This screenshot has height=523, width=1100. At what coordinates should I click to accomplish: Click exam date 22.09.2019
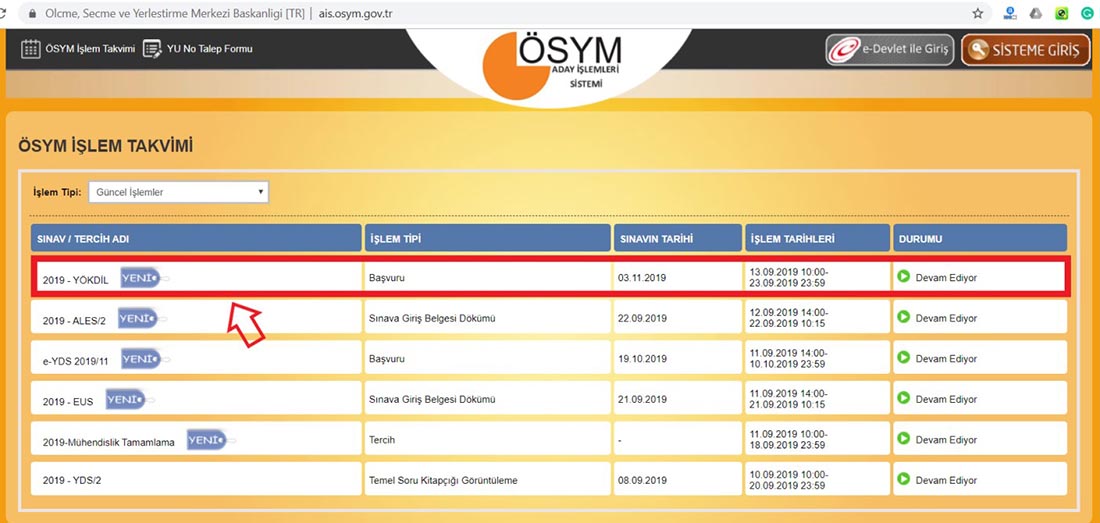tap(642, 319)
